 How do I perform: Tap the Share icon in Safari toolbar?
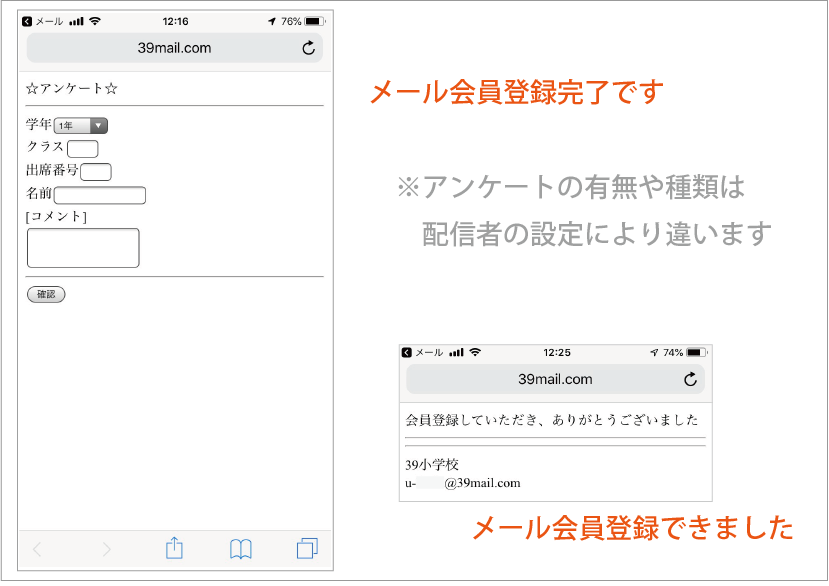174,548
